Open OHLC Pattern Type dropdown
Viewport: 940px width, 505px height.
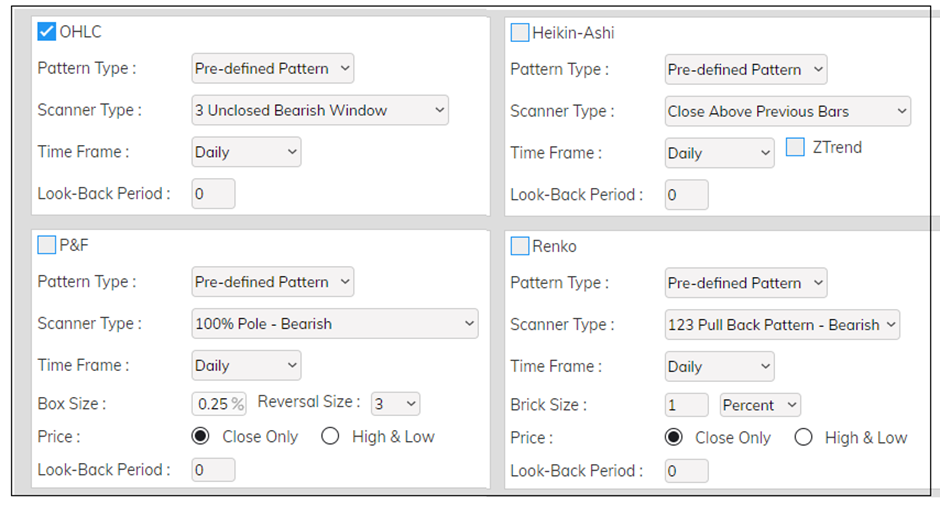273,69
